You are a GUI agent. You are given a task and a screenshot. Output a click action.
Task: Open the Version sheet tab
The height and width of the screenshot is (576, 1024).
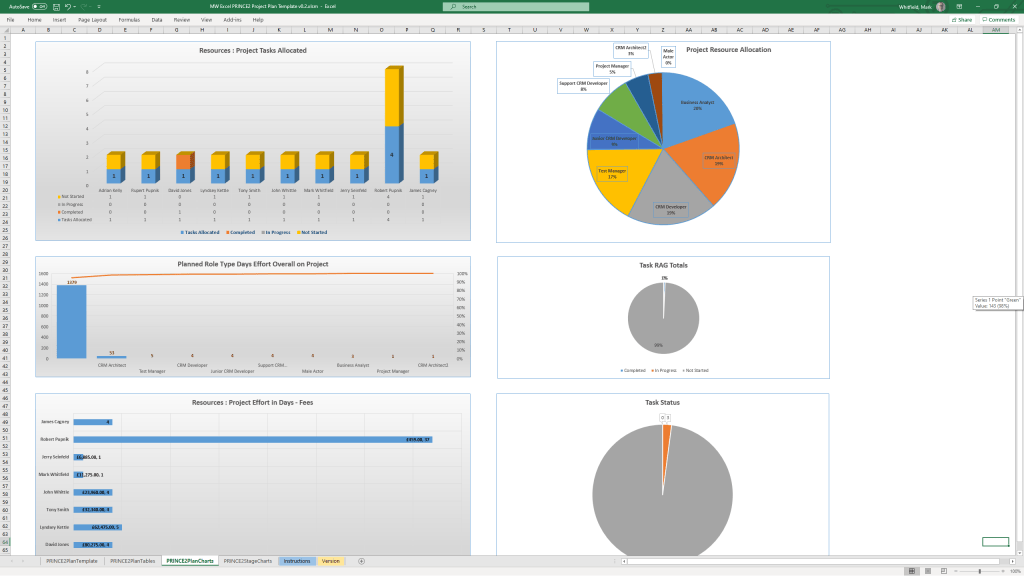coord(330,561)
